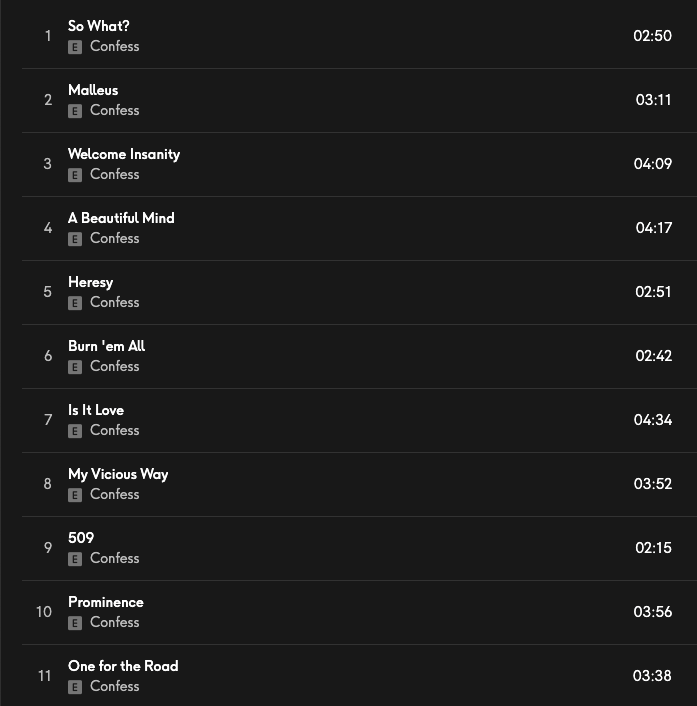Click track number 7 in the list
The width and height of the screenshot is (697, 706).
pos(47,420)
